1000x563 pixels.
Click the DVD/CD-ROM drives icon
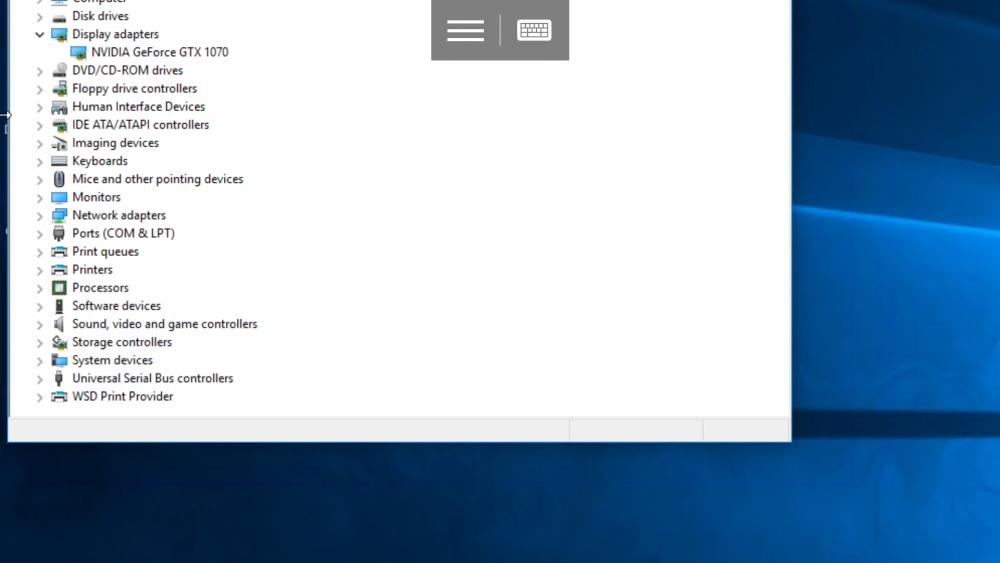click(x=59, y=70)
